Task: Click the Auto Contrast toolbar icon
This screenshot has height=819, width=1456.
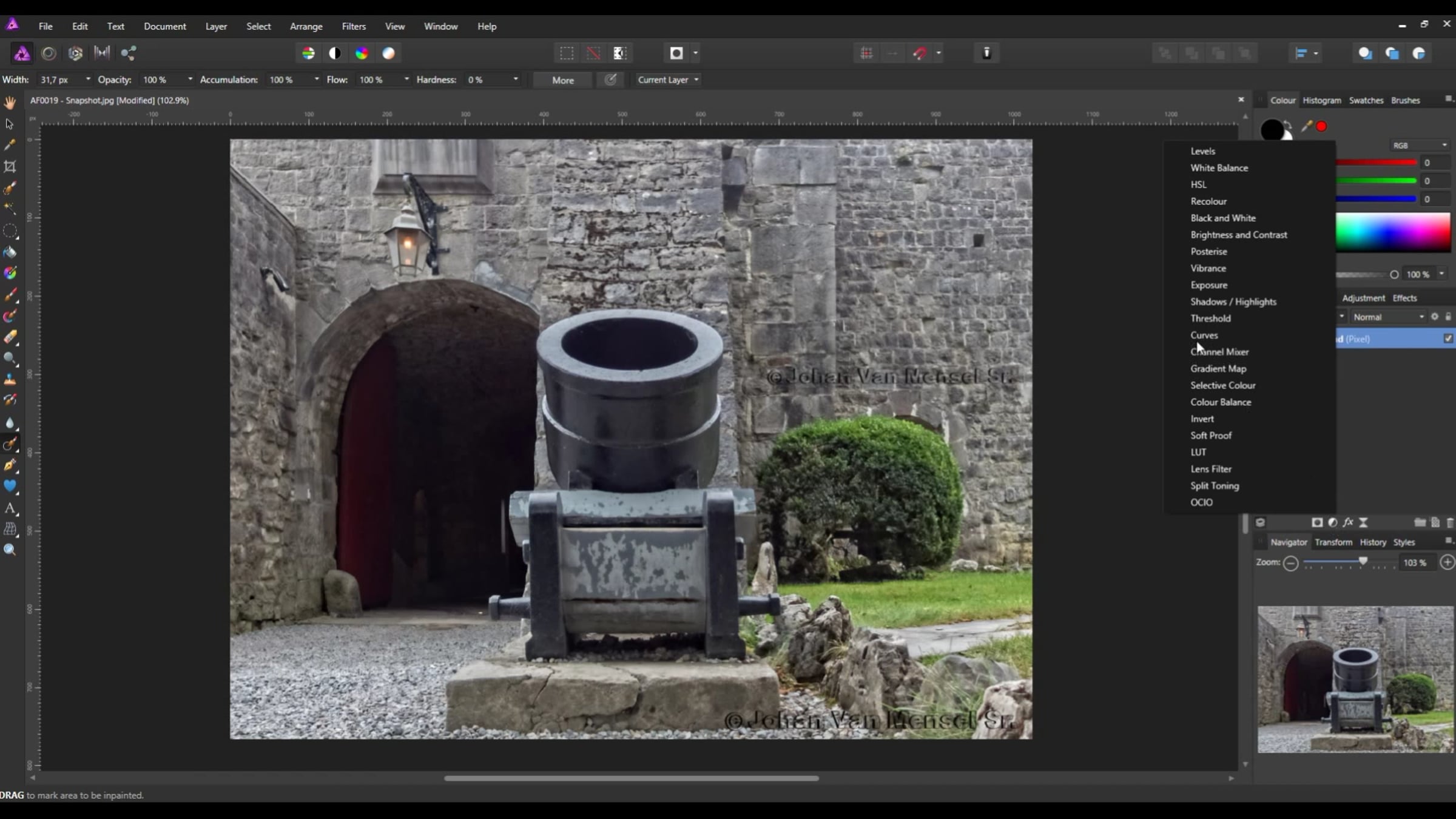Action: (335, 53)
